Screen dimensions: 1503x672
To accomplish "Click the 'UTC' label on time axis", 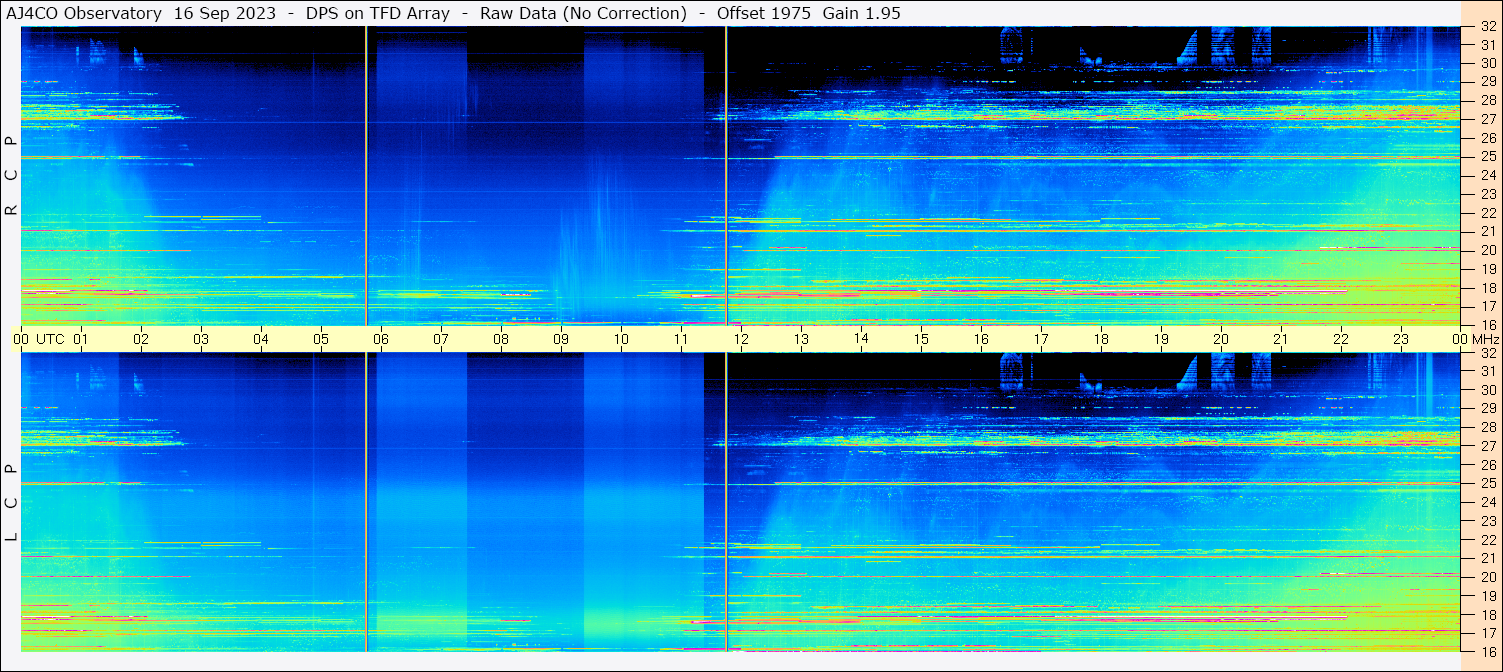I will point(51,339).
